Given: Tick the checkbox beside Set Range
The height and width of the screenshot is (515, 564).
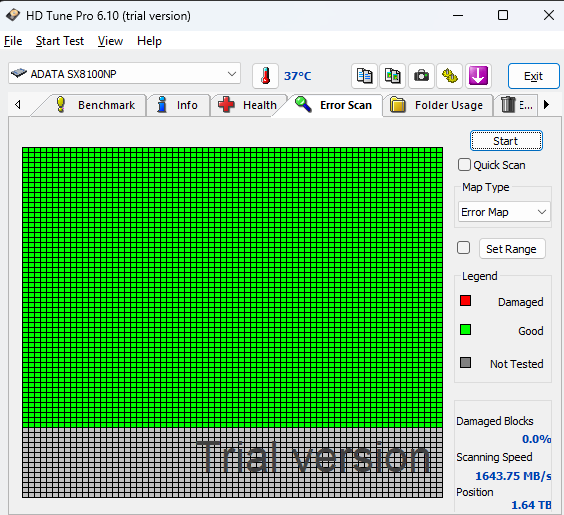Looking at the screenshot, I should [463, 248].
